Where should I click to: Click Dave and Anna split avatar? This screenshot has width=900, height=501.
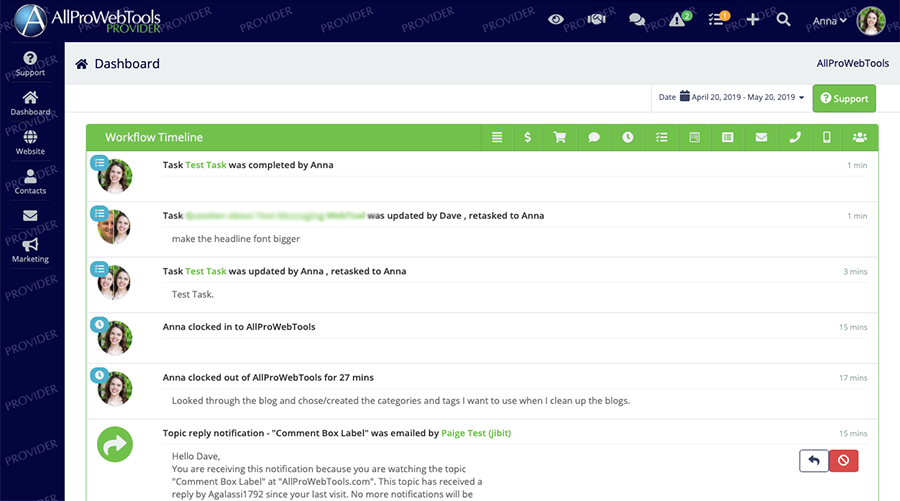(115, 227)
